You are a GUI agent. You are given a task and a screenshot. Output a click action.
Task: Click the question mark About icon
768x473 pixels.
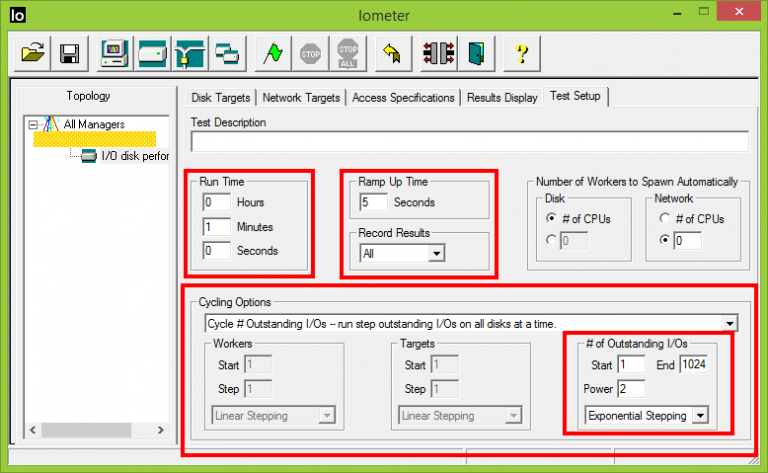coord(520,53)
